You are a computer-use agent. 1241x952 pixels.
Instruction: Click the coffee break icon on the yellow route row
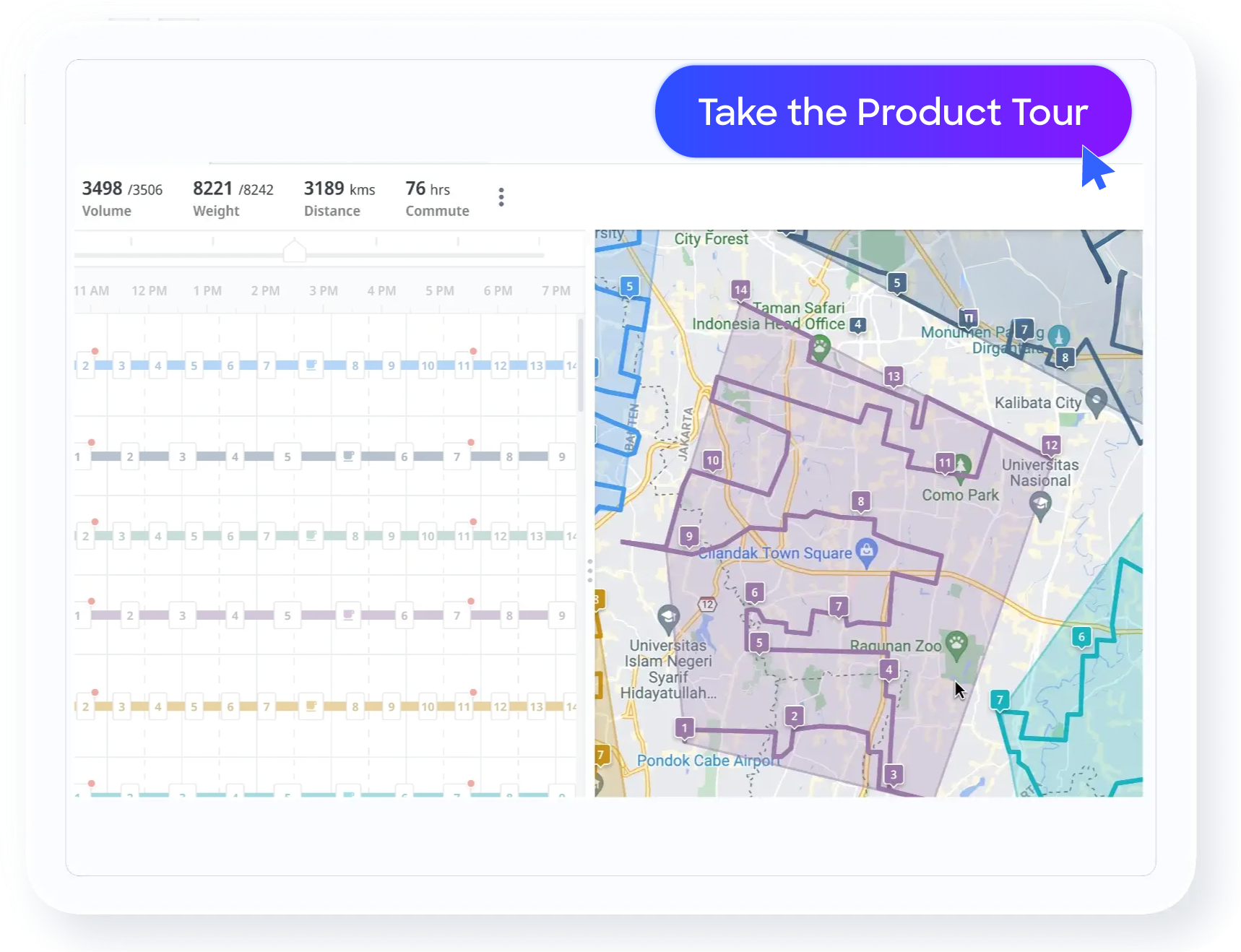310,706
